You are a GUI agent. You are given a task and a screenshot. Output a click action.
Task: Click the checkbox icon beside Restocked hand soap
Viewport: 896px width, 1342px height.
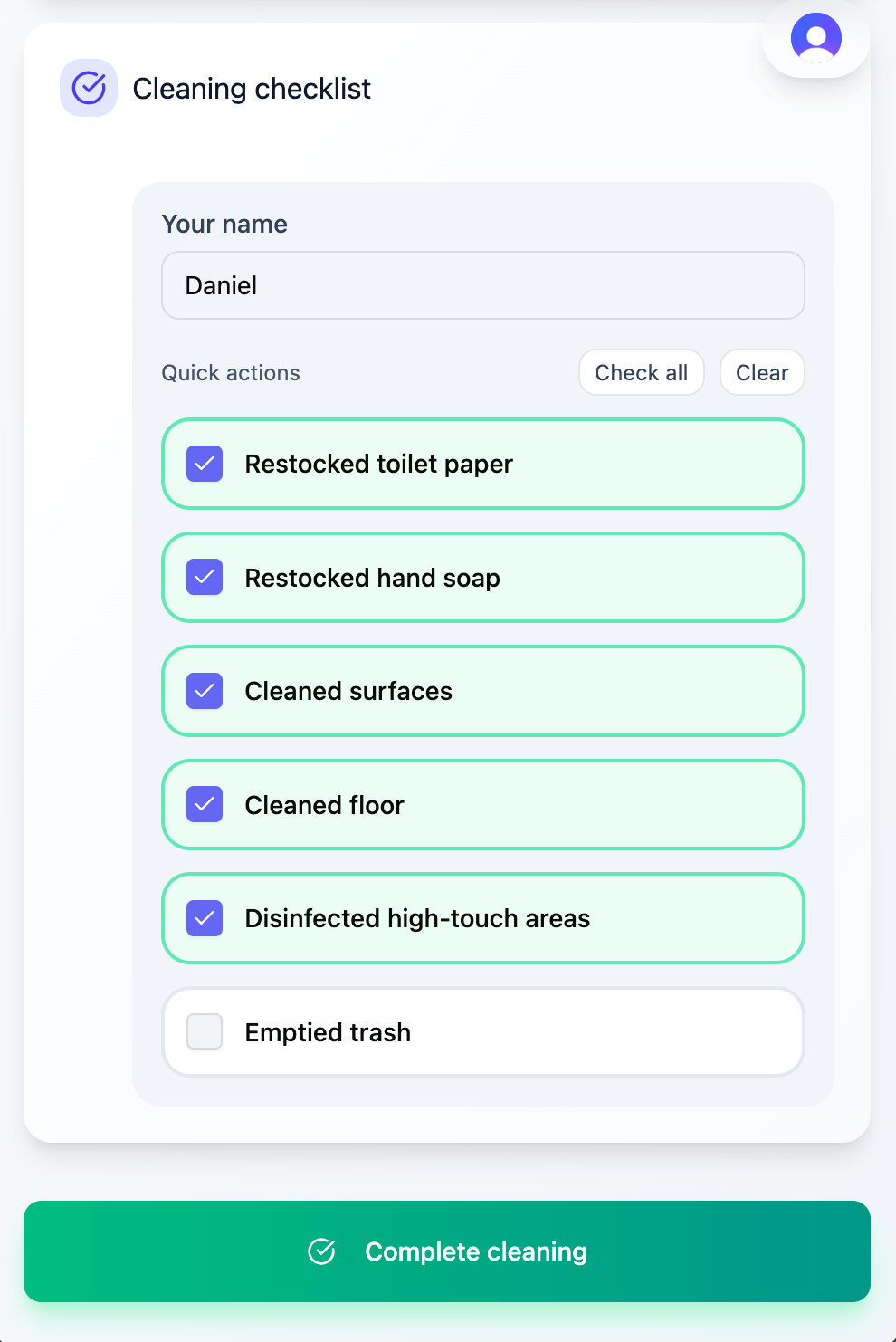[x=205, y=577]
